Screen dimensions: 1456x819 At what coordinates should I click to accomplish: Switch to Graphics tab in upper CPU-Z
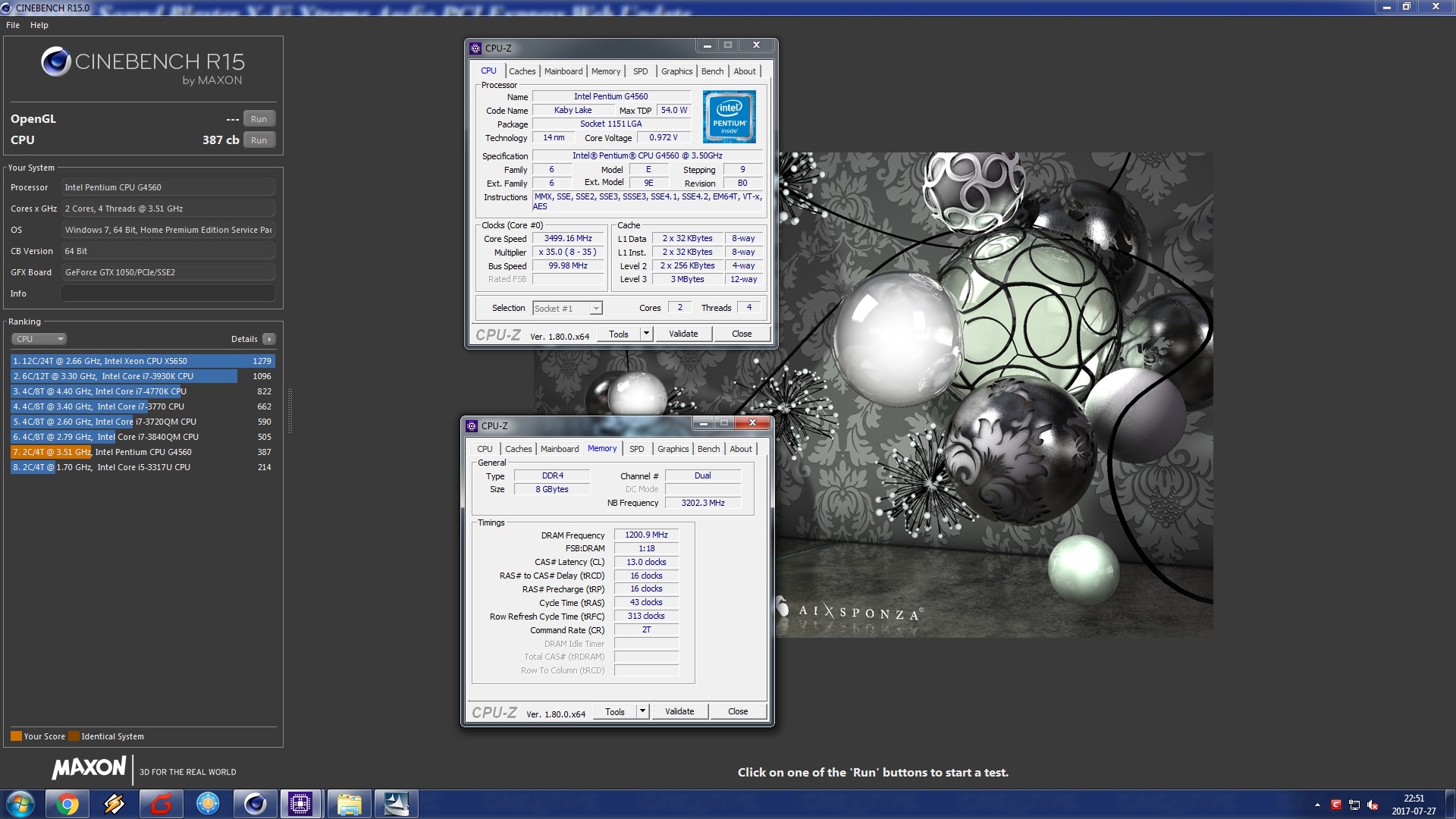point(677,71)
